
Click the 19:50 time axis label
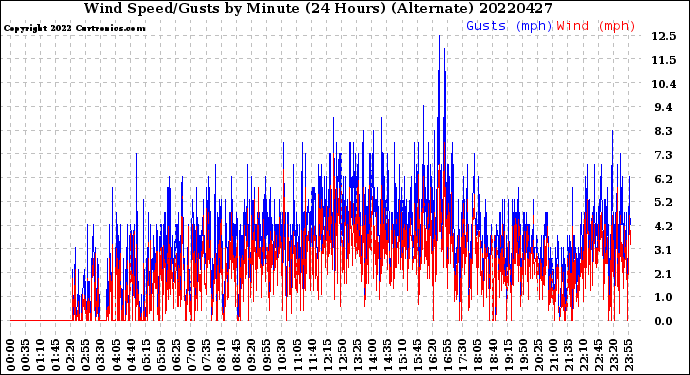[522, 355]
